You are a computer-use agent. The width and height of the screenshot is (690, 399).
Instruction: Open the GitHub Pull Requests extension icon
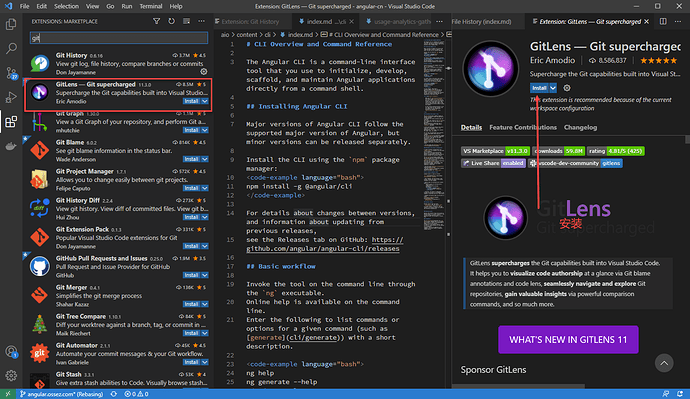[39, 267]
